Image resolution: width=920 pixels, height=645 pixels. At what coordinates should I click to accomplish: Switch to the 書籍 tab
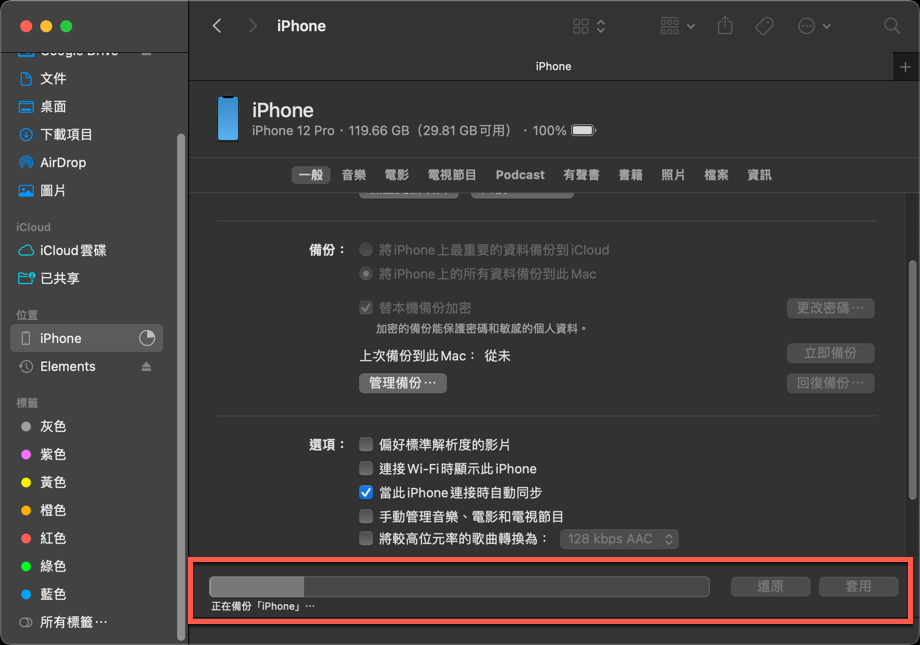630,175
